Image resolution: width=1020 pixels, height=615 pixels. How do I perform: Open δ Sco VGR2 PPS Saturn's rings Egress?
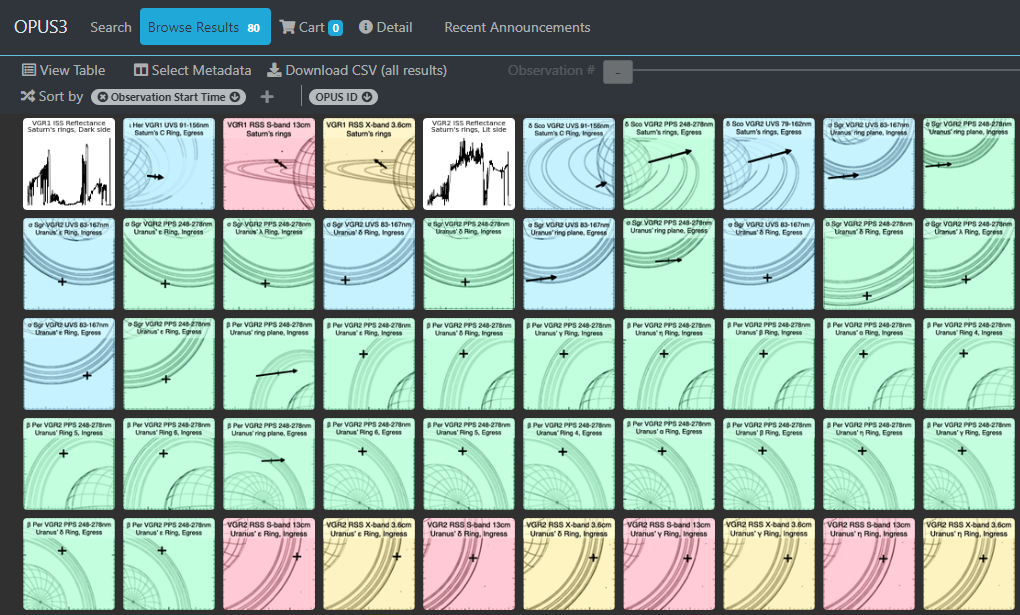669,164
